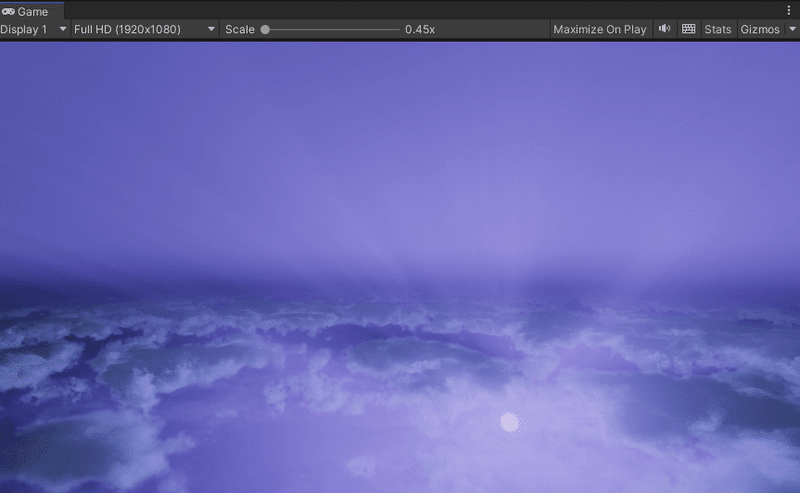
Task: Toggle Mute Audio speaker icon
Action: tap(664, 29)
